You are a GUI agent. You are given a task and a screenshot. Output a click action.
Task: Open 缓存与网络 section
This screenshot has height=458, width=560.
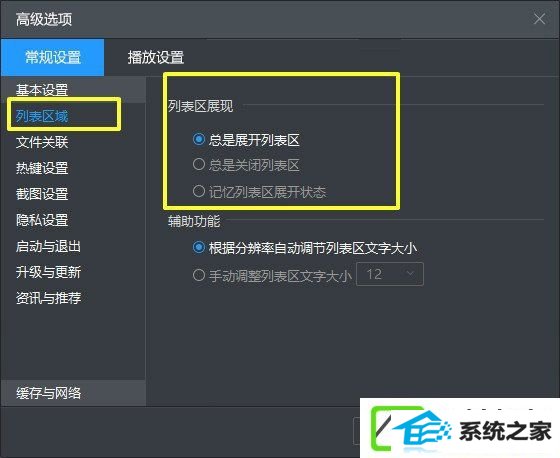48,393
